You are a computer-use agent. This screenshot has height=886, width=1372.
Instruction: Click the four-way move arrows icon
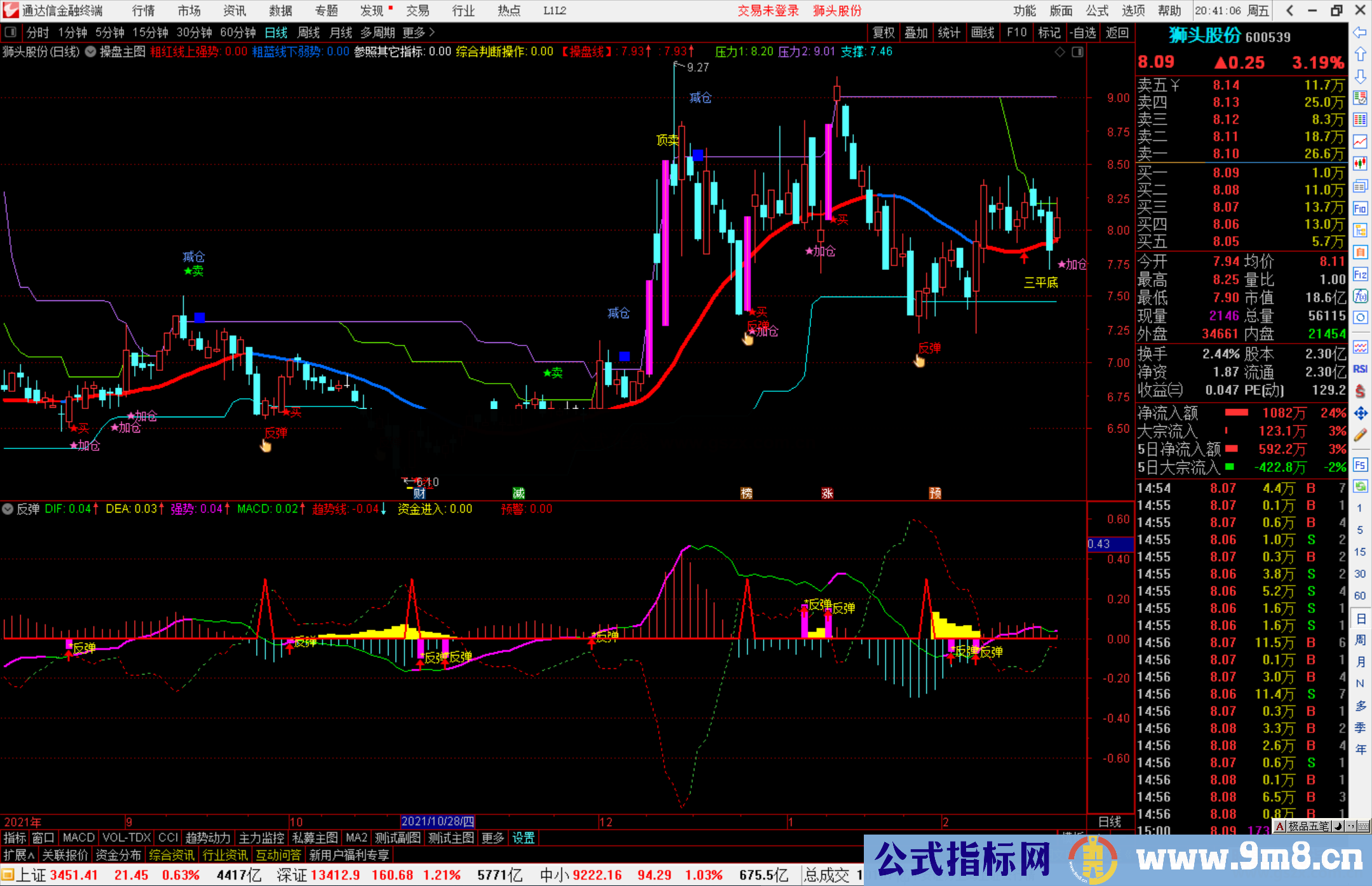1360,413
